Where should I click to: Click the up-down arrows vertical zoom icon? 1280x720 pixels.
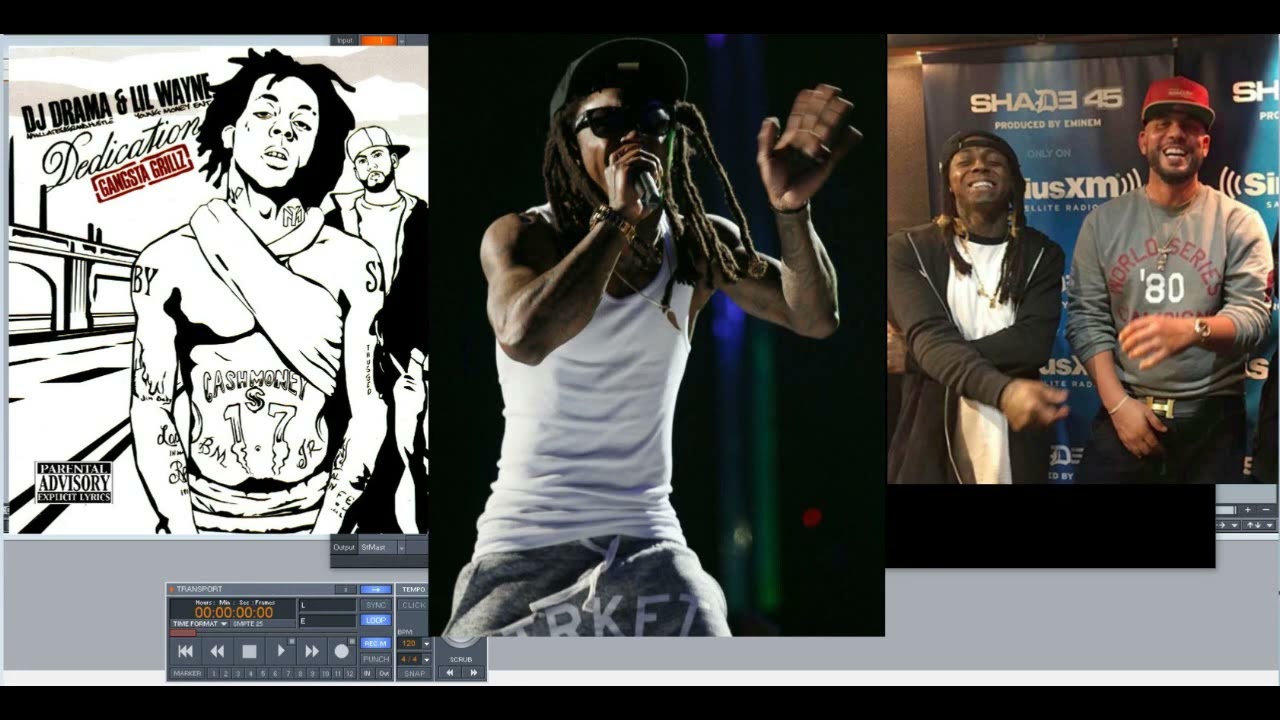tap(1254, 525)
